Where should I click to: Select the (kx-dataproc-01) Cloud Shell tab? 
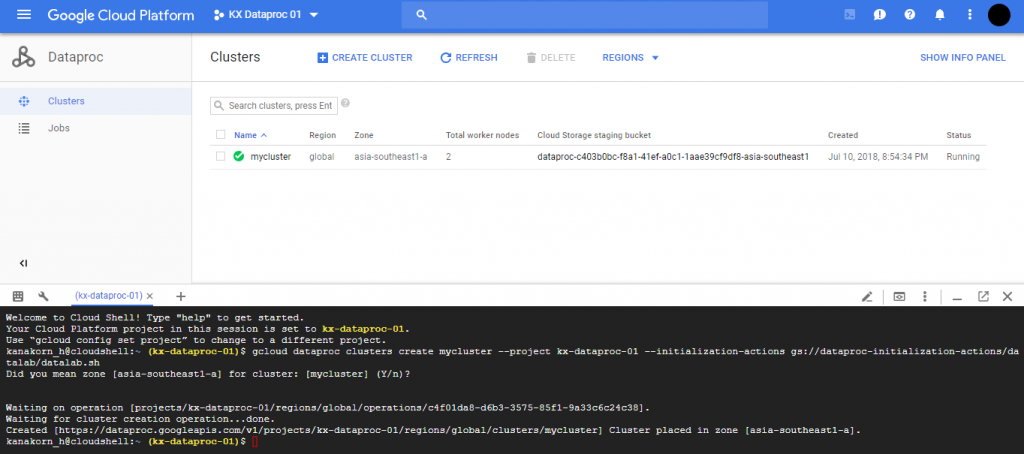coord(108,296)
